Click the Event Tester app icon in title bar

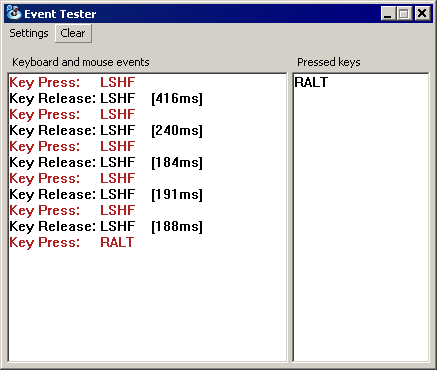14,14
